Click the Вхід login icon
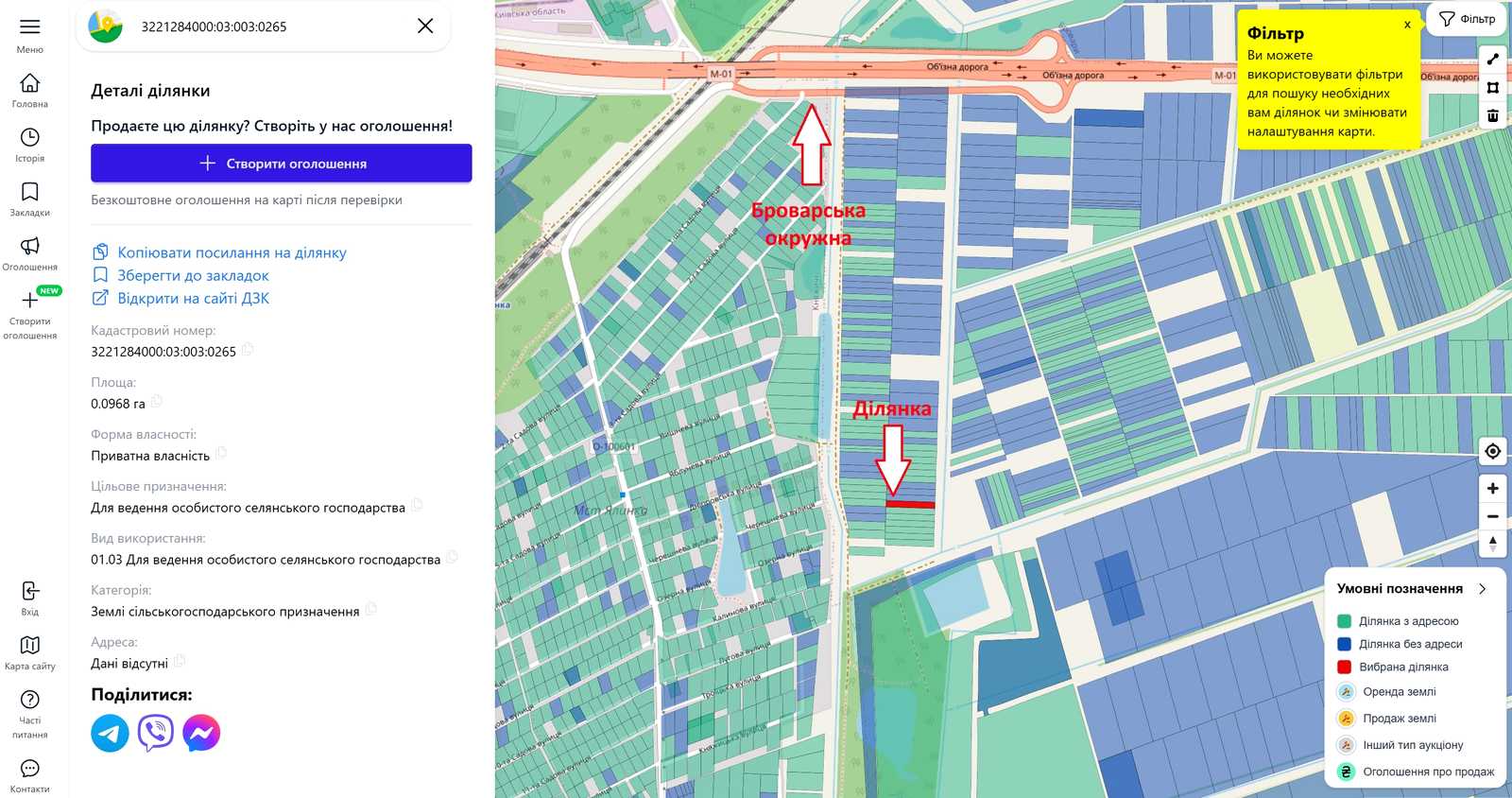1512x798 pixels. click(30, 591)
